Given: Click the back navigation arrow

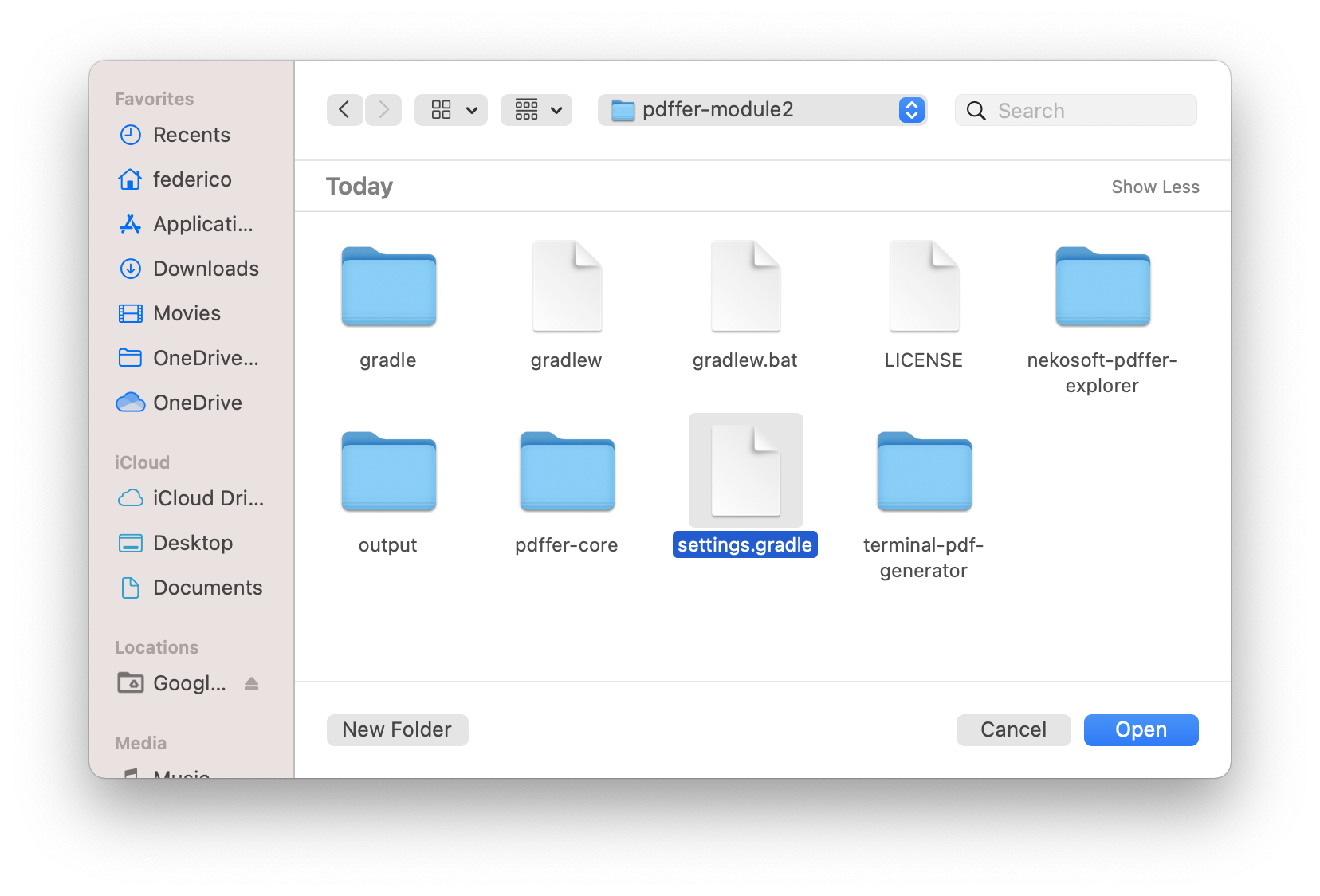Looking at the screenshot, I should pyautogui.click(x=344, y=110).
